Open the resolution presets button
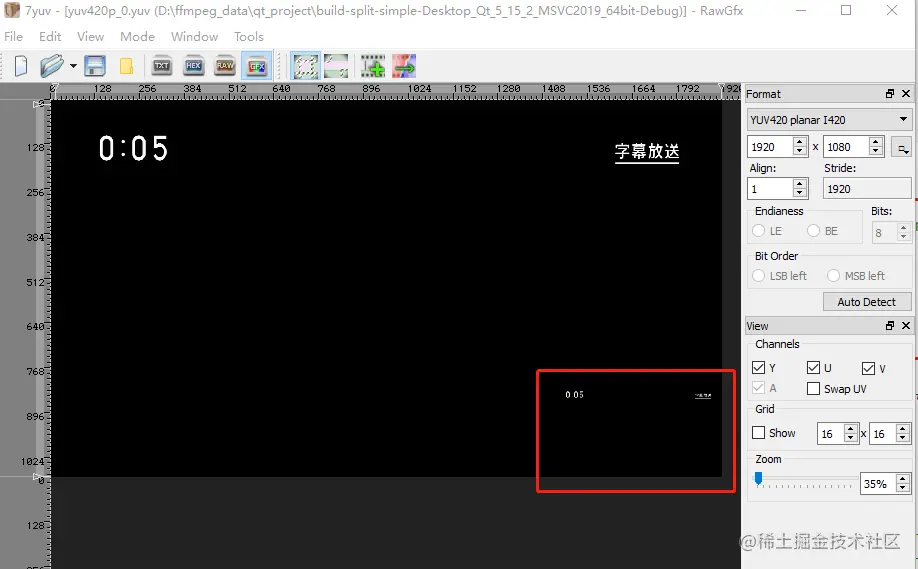The width and height of the screenshot is (918, 569). pyautogui.click(x=902, y=147)
